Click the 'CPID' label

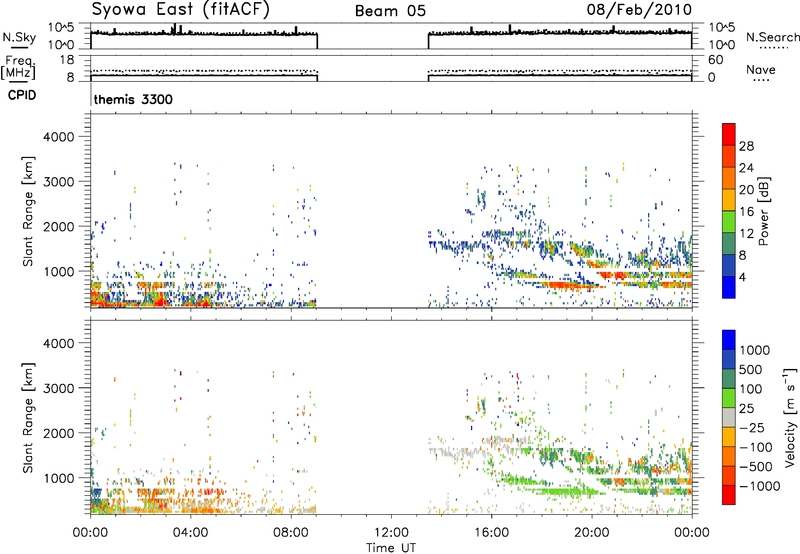[x=22, y=95]
